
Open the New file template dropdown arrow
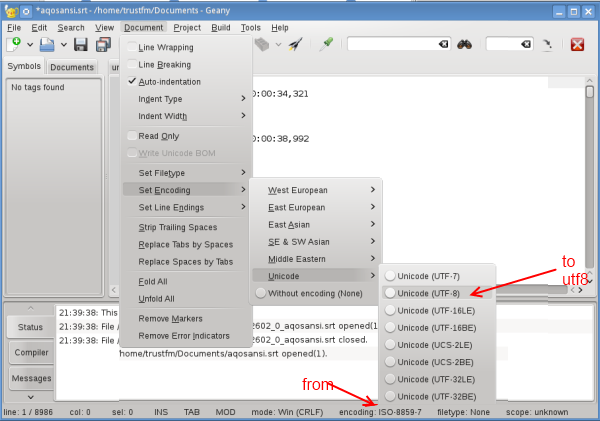pos(30,45)
